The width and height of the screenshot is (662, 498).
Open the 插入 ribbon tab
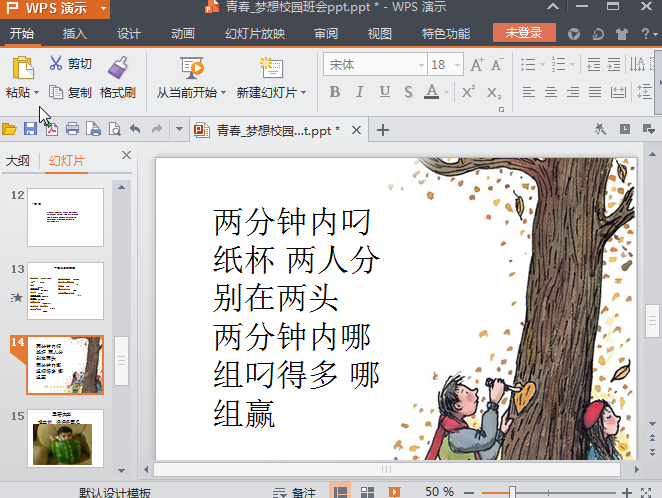point(75,33)
